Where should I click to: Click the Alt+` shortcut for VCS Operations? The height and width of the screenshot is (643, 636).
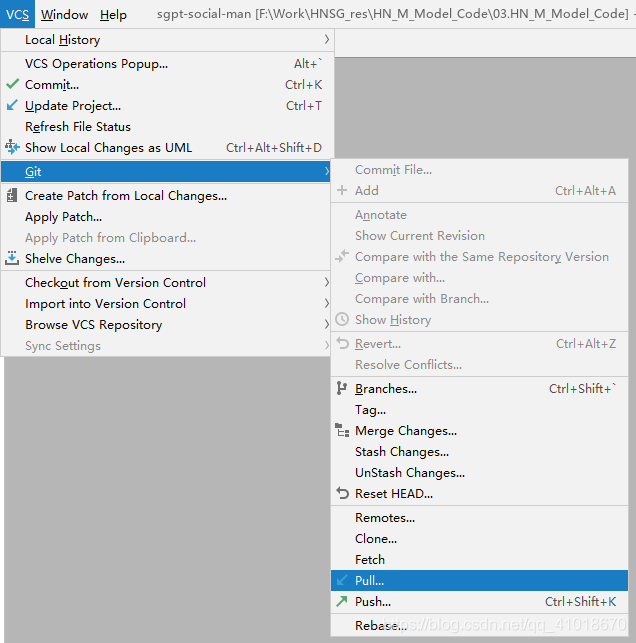pyautogui.click(x=308, y=63)
